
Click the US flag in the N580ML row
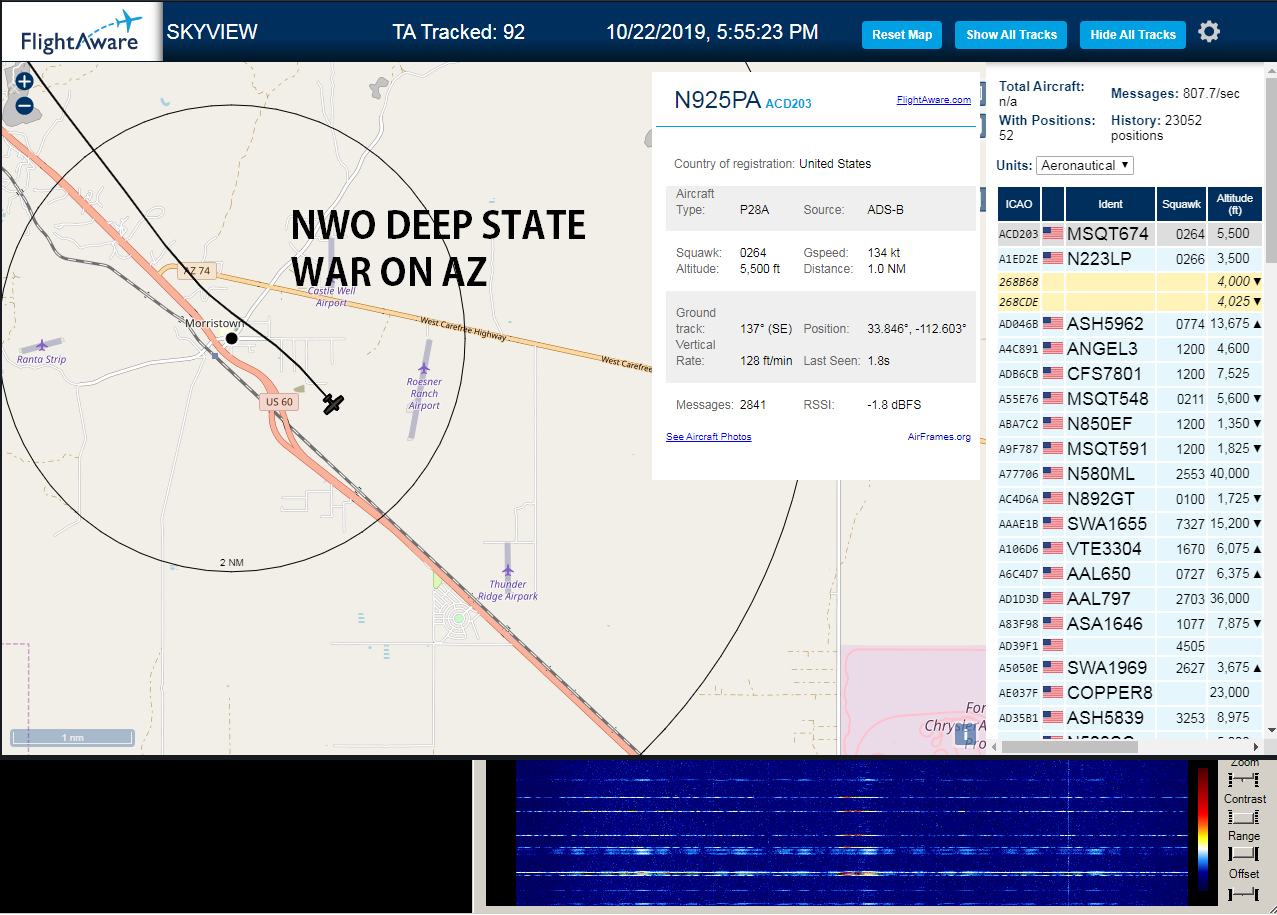coord(1053,473)
